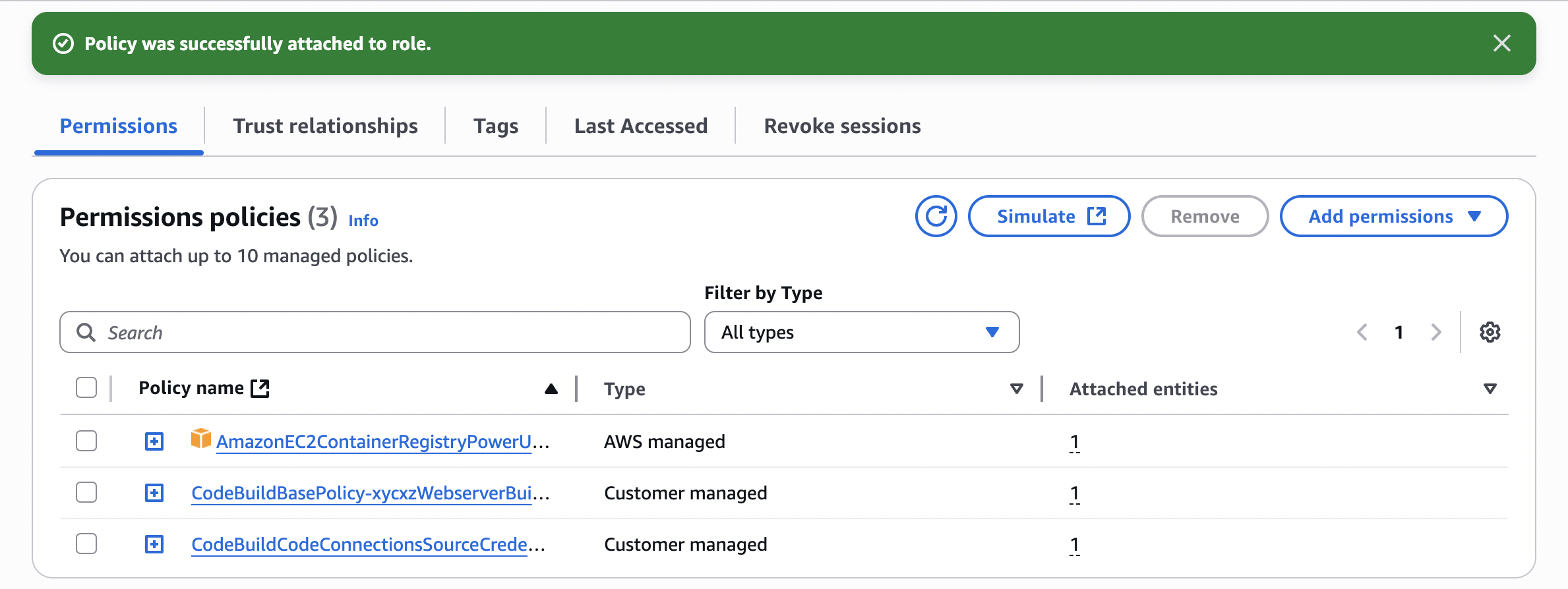Screen dimensions: 1568x589
Task: Select the AmazonEC2ContainerRegistryPowerUser policy checkbox
Action: tap(86, 441)
